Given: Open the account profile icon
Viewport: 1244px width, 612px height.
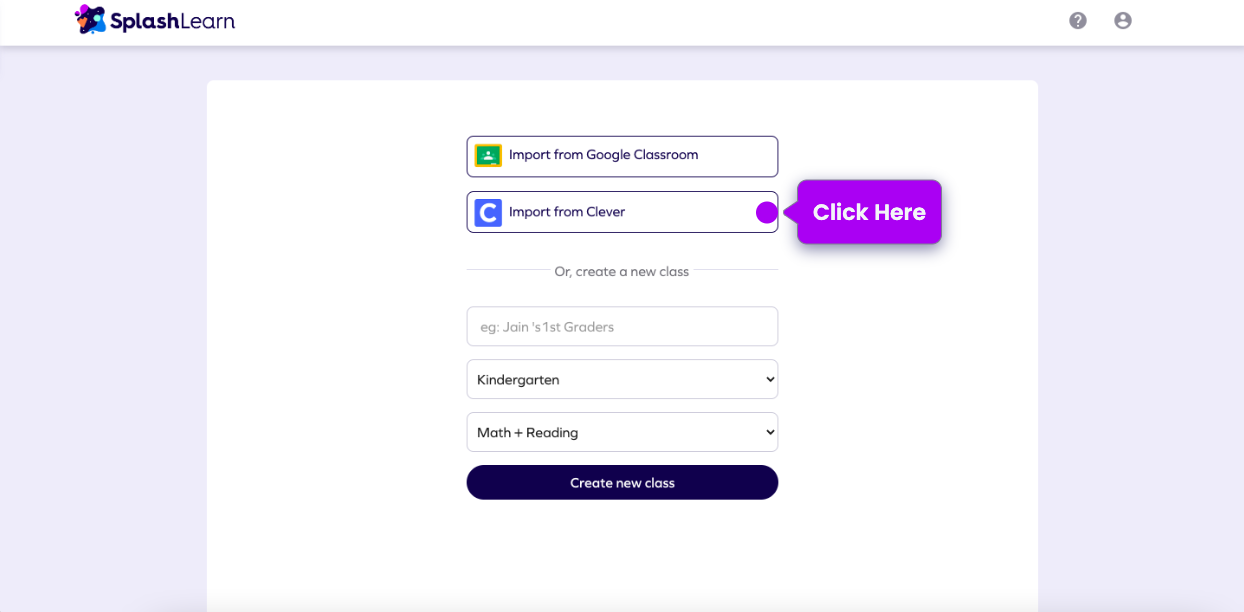Looking at the screenshot, I should [x=1122, y=20].
